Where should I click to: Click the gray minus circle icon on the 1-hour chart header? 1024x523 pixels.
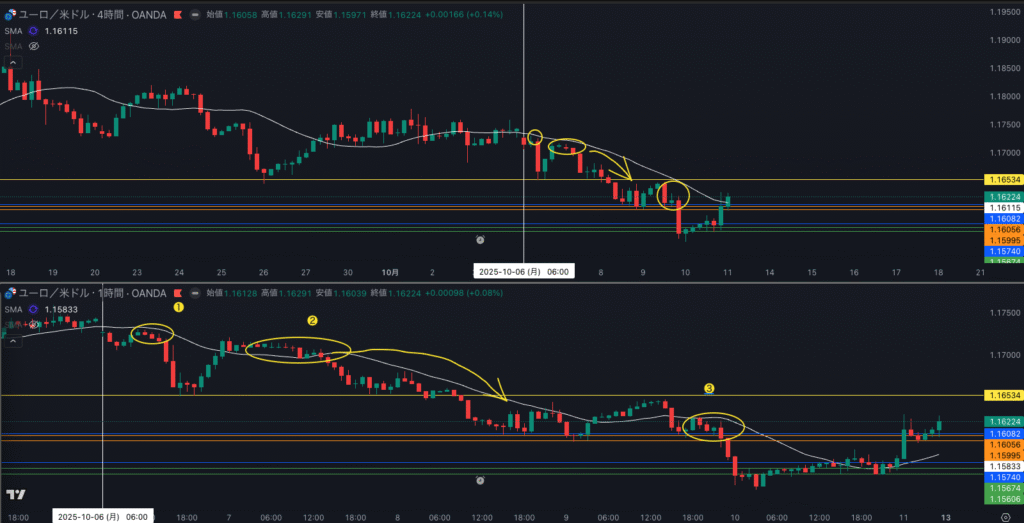194,293
